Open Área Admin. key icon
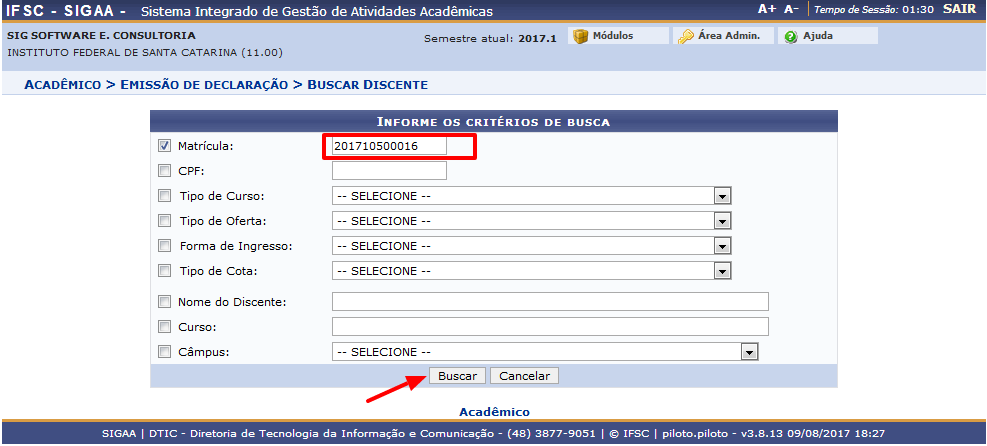 (x=686, y=36)
